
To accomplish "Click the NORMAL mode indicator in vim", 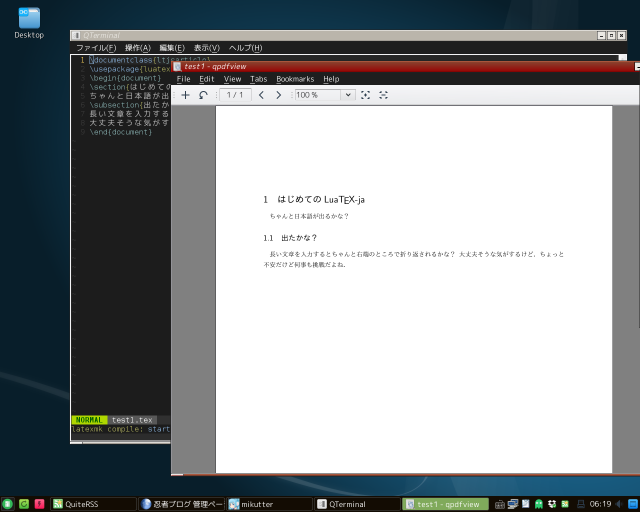I will click(x=89, y=420).
